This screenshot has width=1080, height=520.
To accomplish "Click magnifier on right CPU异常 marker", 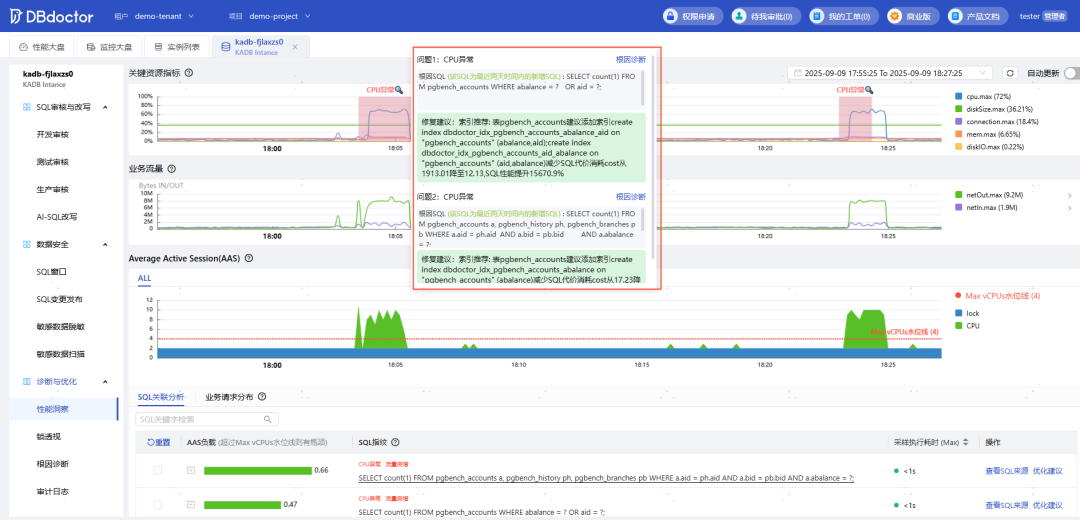I will point(869,90).
